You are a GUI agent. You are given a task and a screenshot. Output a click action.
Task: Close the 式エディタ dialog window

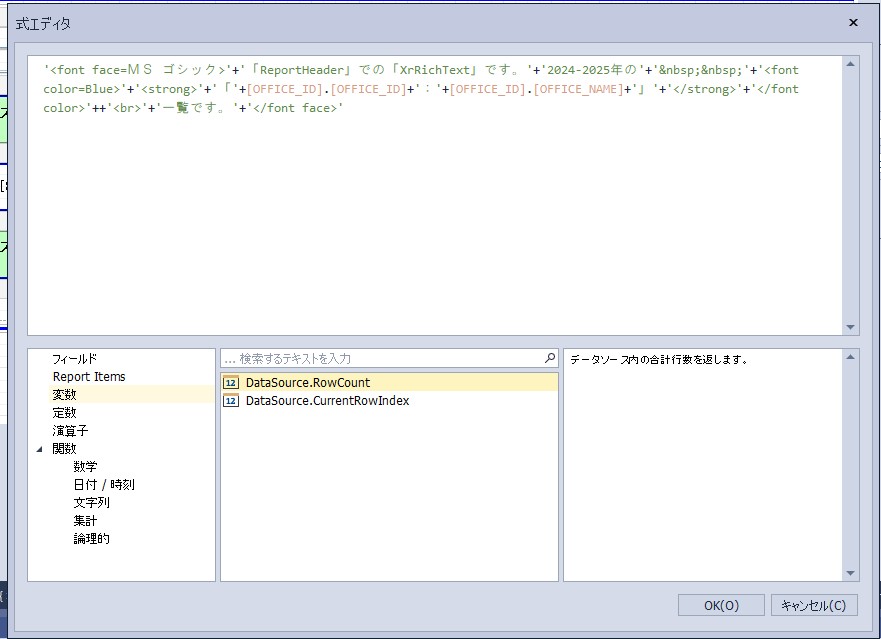(x=853, y=23)
